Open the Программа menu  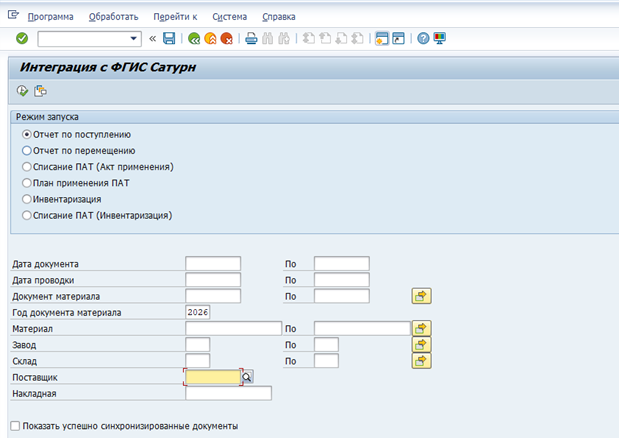tap(51, 17)
